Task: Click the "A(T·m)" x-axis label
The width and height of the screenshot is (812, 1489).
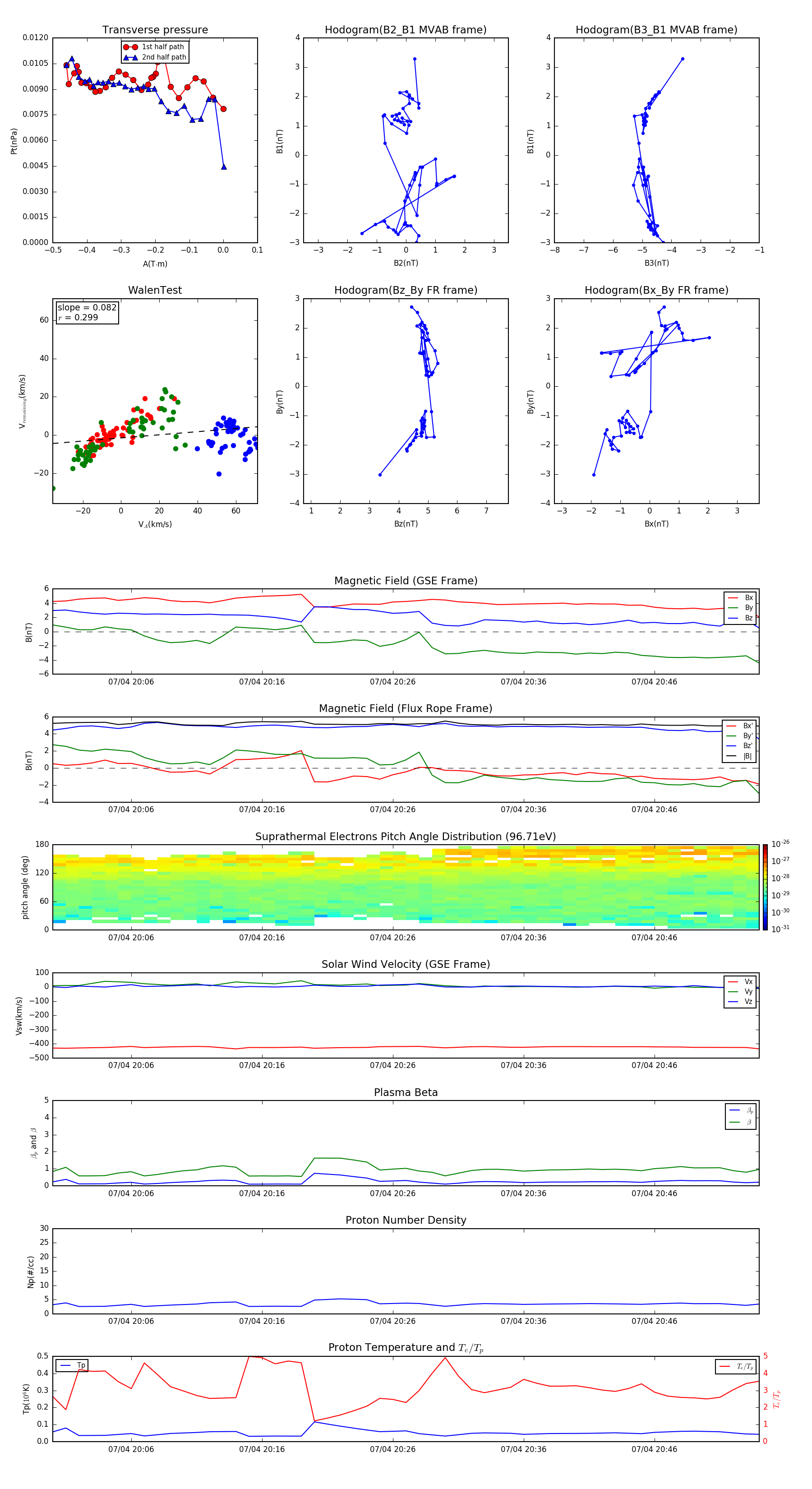Action: (155, 264)
